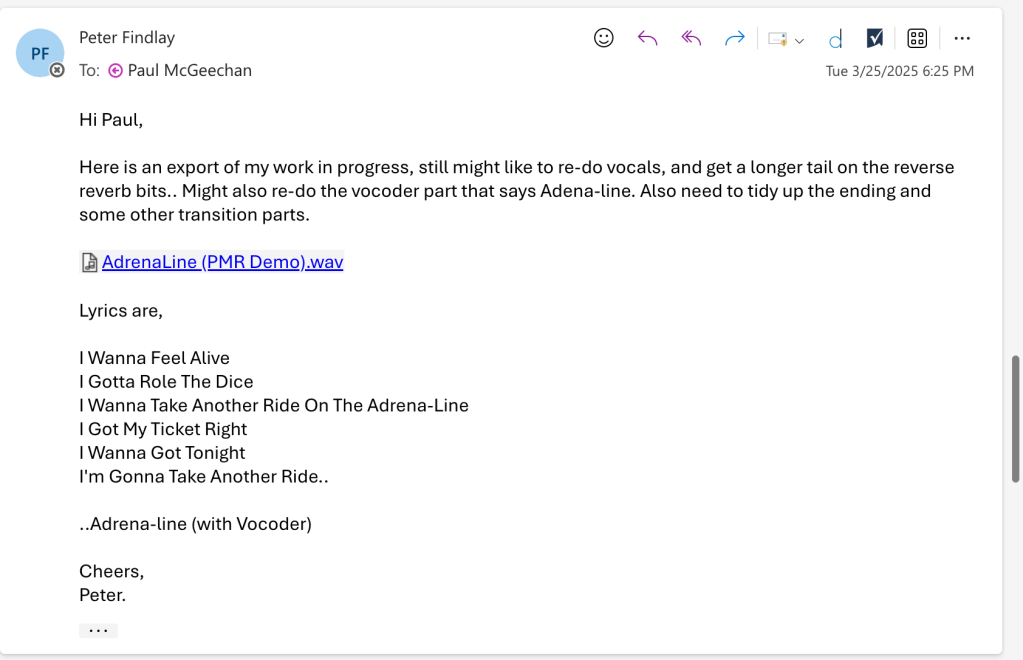Open the More actions ellipsis menu
Screen dimensions: 1023x660
tap(962, 38)
